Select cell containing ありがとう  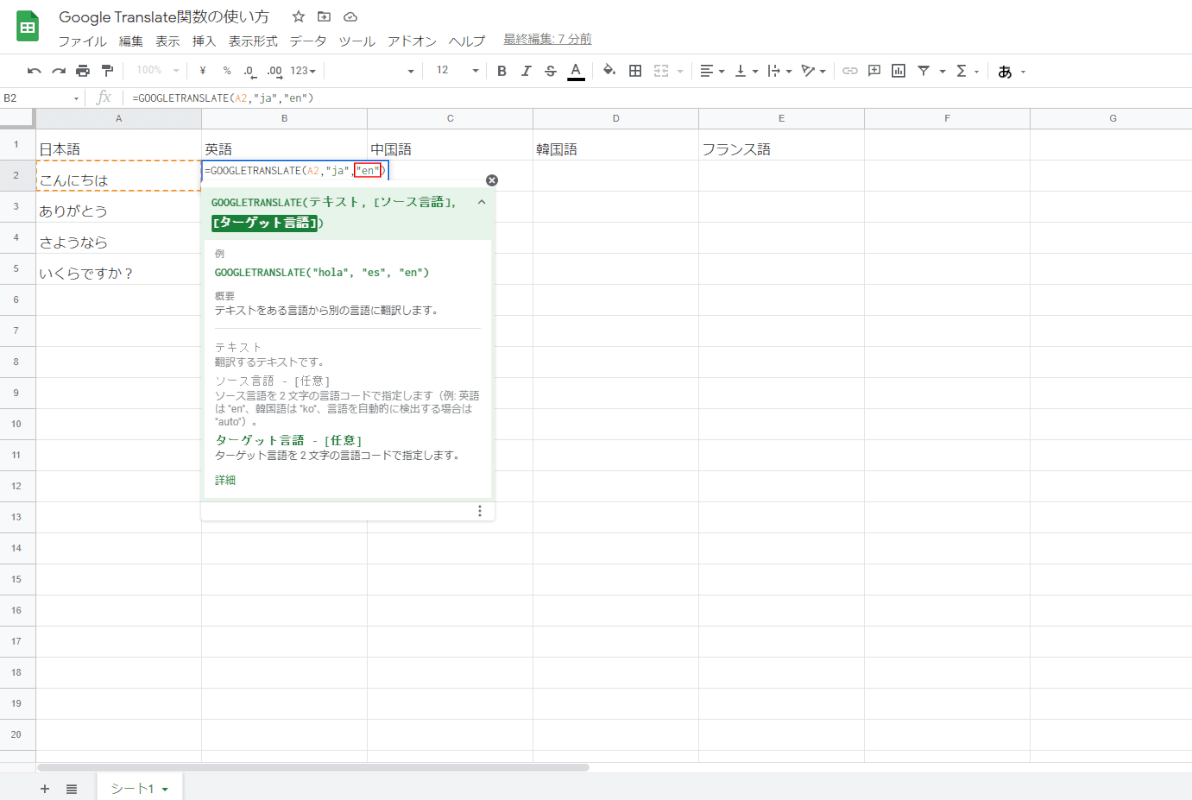[119, 208]
